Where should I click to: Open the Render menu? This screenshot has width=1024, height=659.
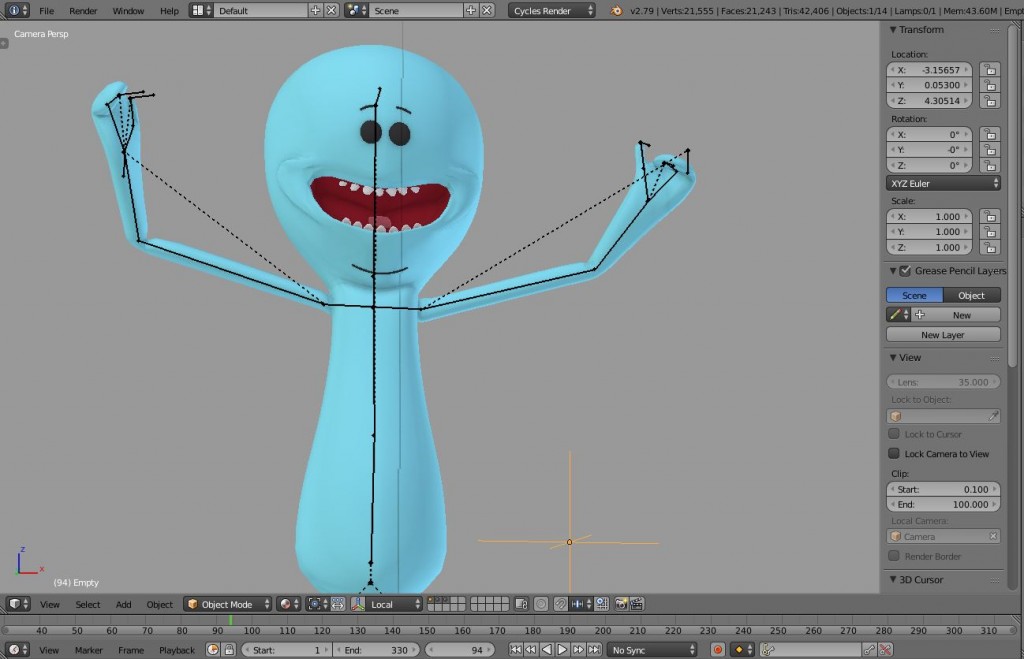point(83,11)
